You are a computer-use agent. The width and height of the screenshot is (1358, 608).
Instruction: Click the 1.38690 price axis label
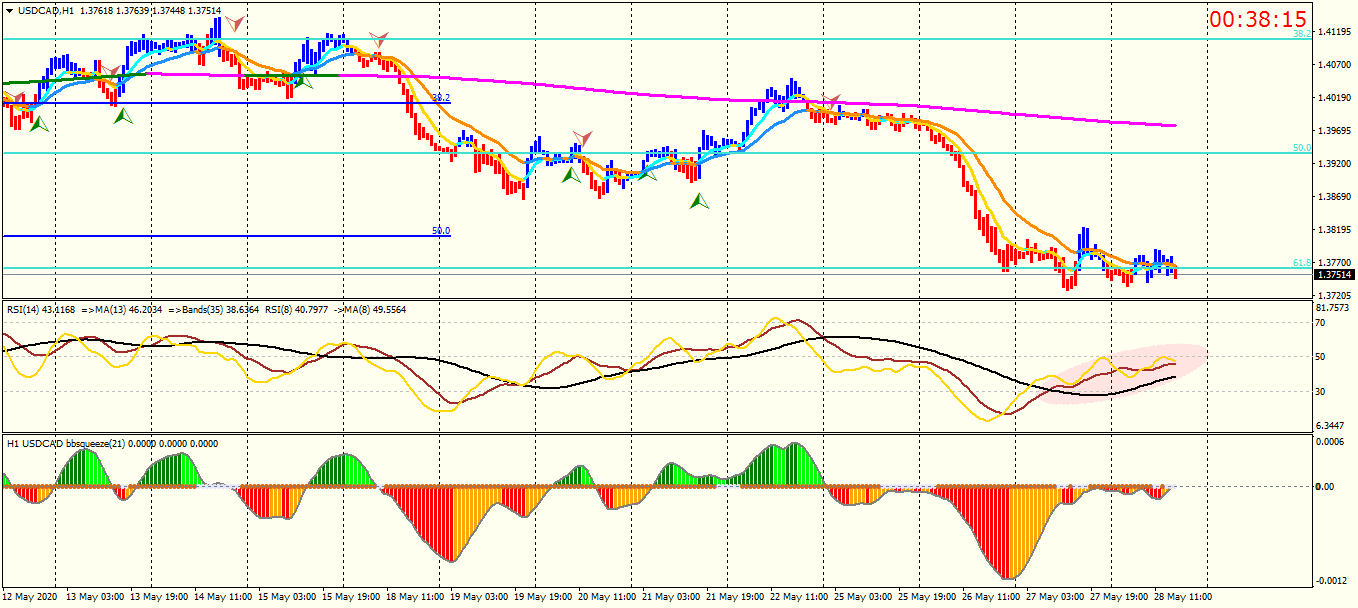1334,197
